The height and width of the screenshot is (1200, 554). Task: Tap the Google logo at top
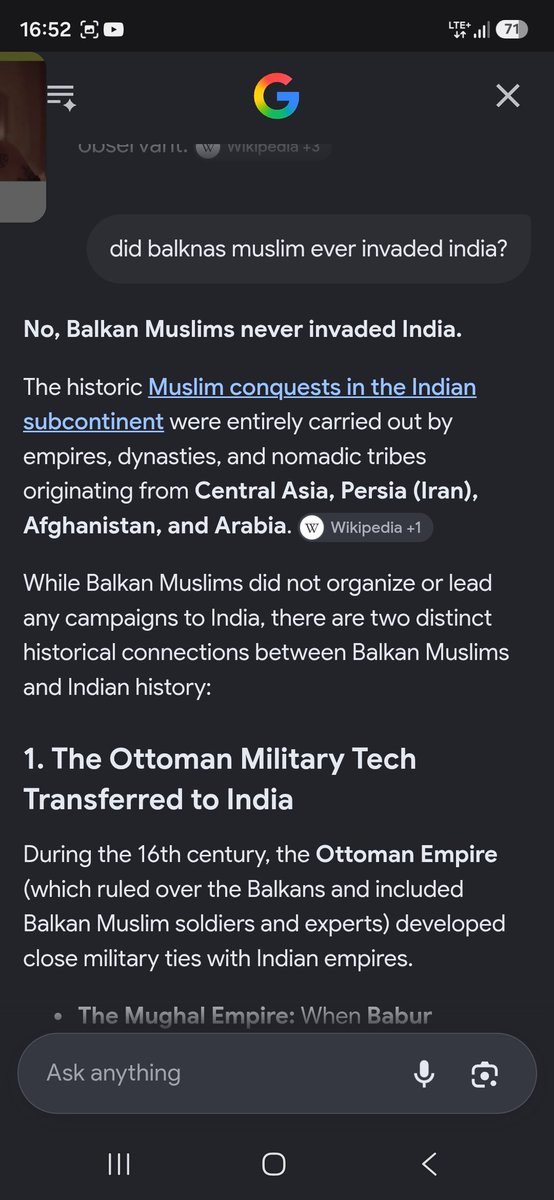pos(277,96)
